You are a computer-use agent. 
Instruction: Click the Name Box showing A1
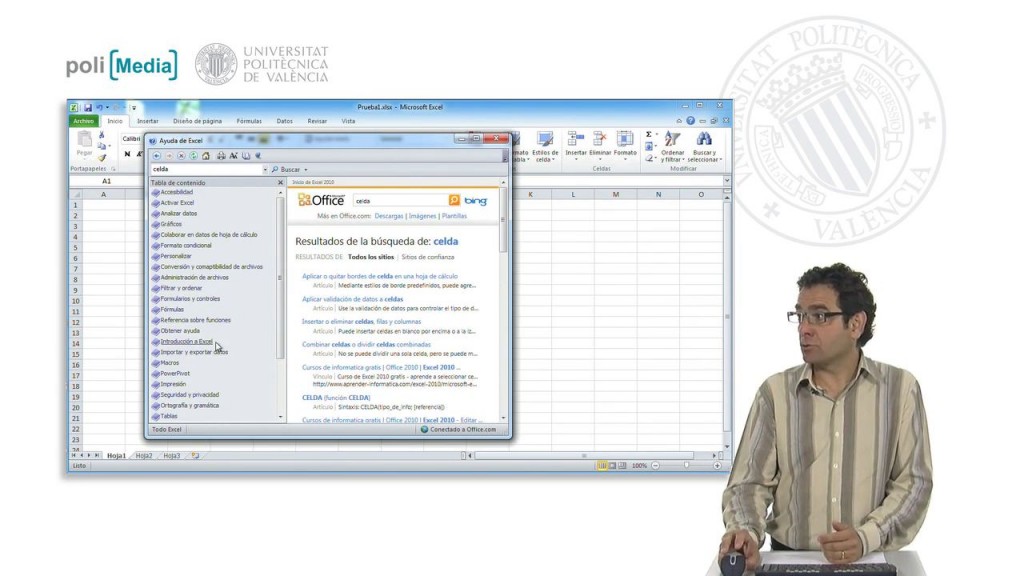pos(106,182)
